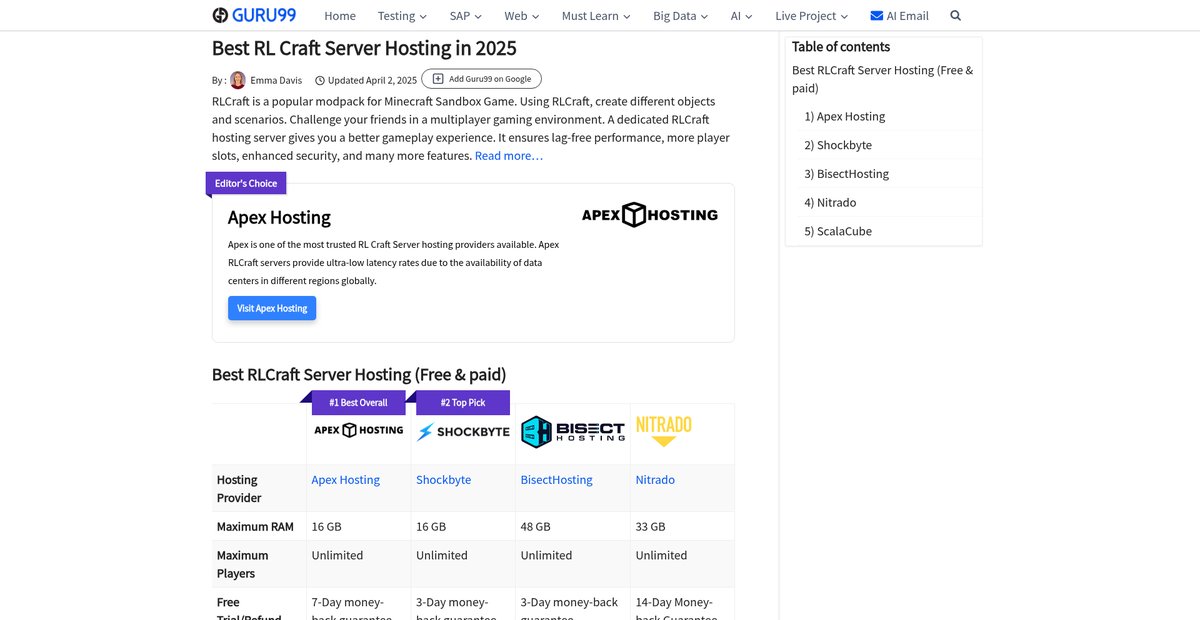Click the Best RL Craft Server Hosting in 2025 title
Screen dimensions: 1200x620
pyautogui.click(x=364, y=48)
